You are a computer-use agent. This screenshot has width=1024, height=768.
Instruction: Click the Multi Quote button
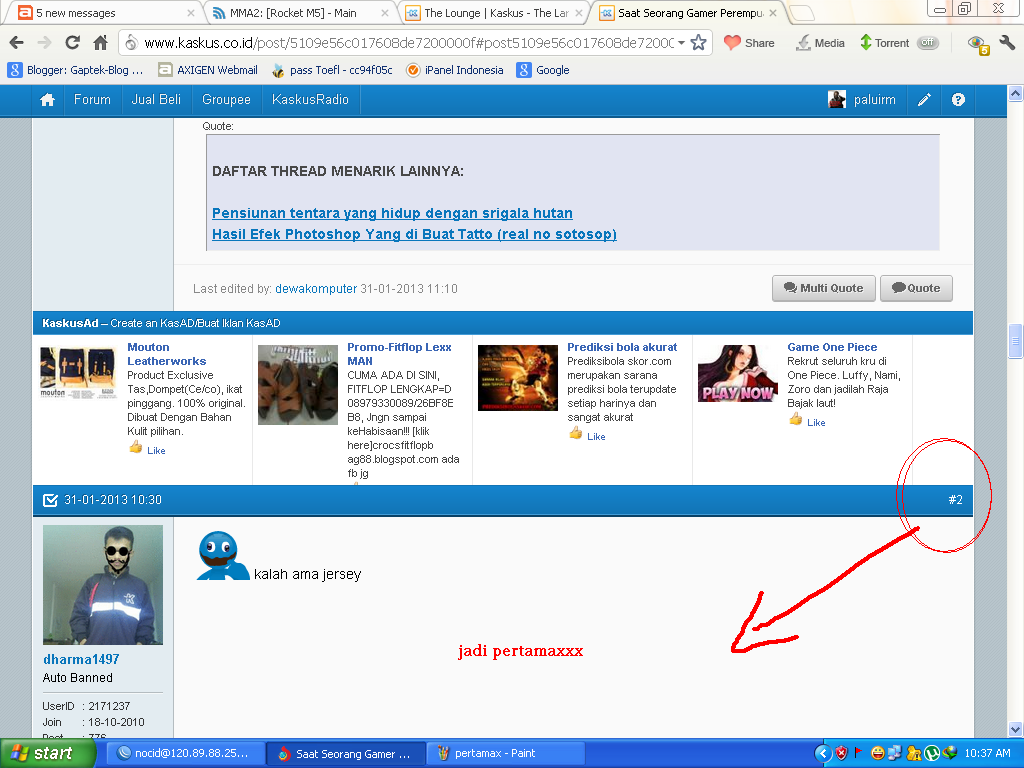[824, 288]
